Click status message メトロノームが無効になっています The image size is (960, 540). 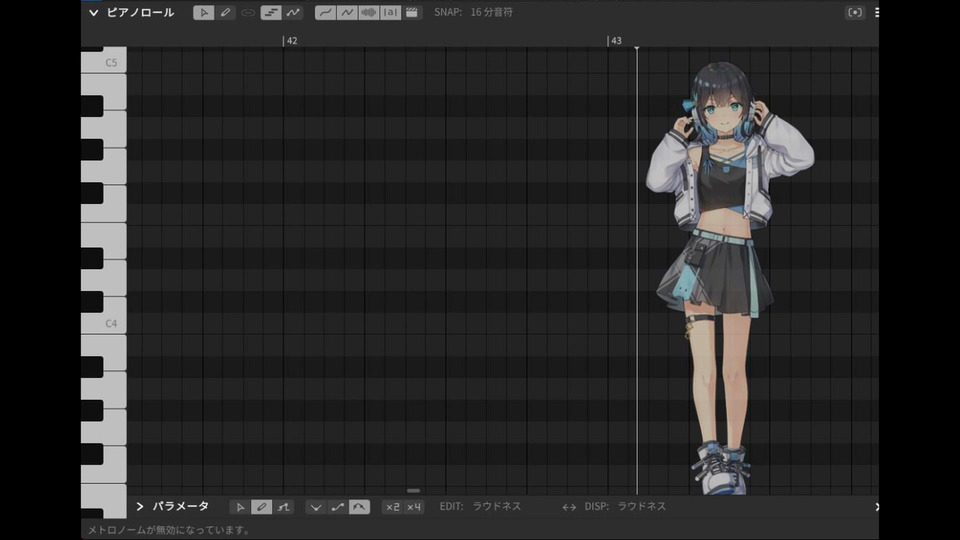169,530
